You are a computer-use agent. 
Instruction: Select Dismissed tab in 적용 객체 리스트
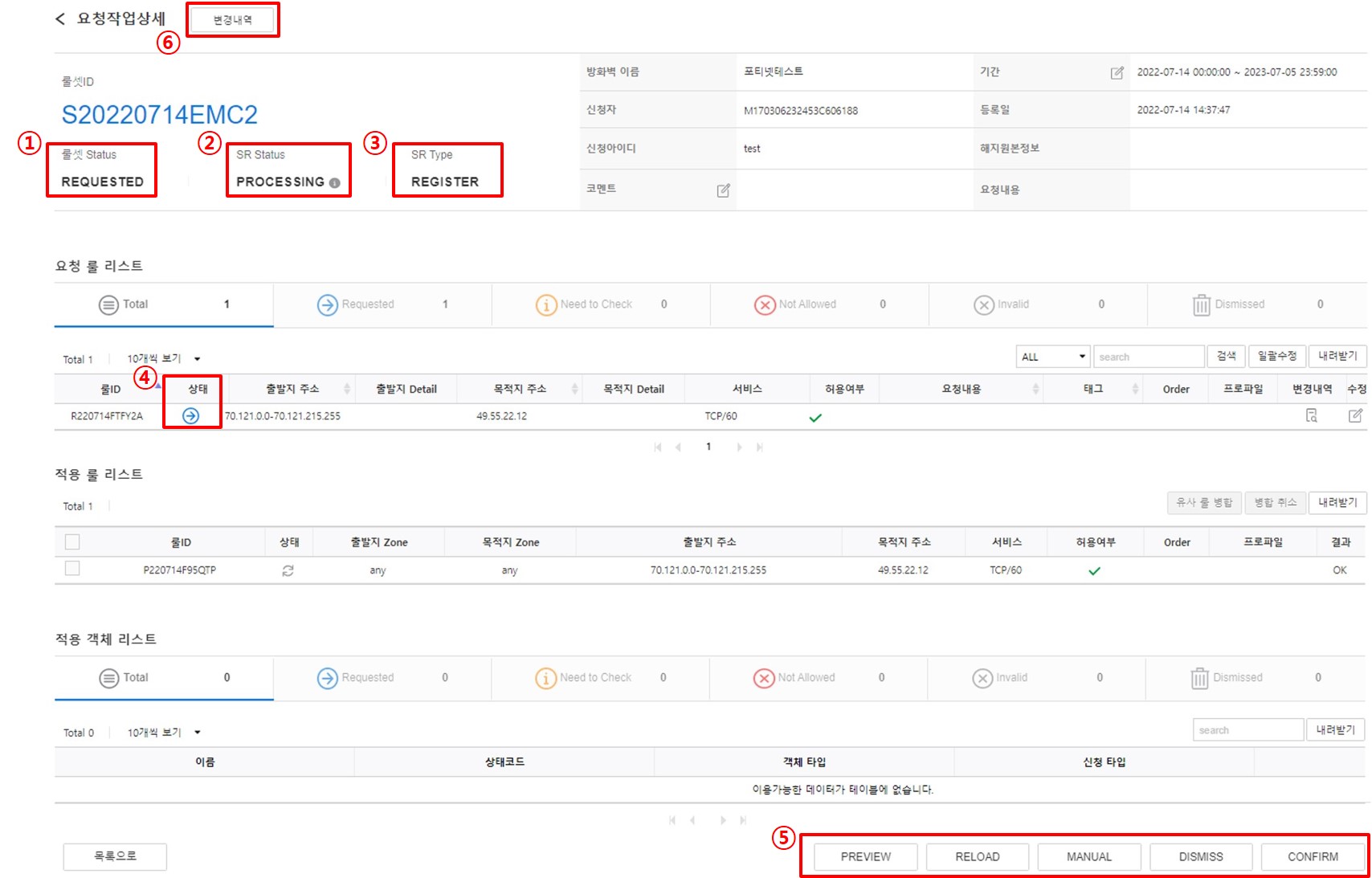click(x=1256, y=678)
